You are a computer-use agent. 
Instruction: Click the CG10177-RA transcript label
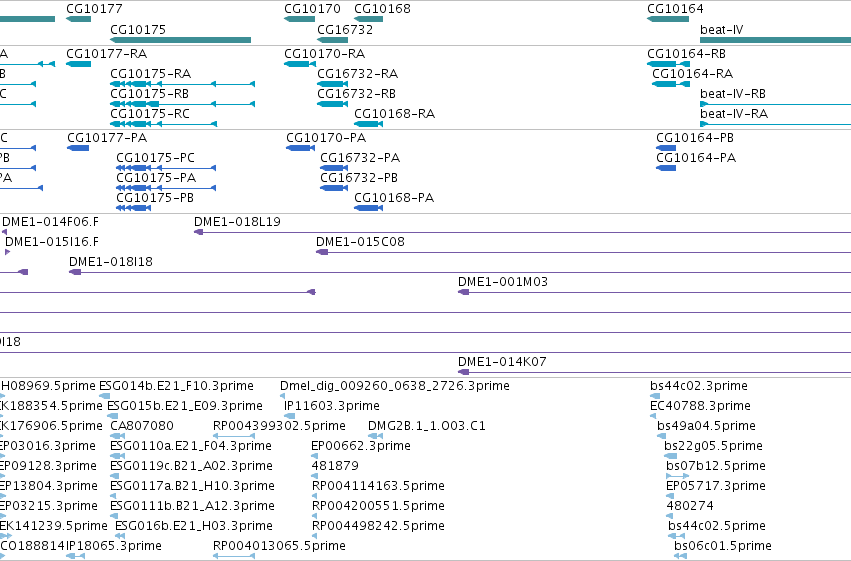coord(106,54)
